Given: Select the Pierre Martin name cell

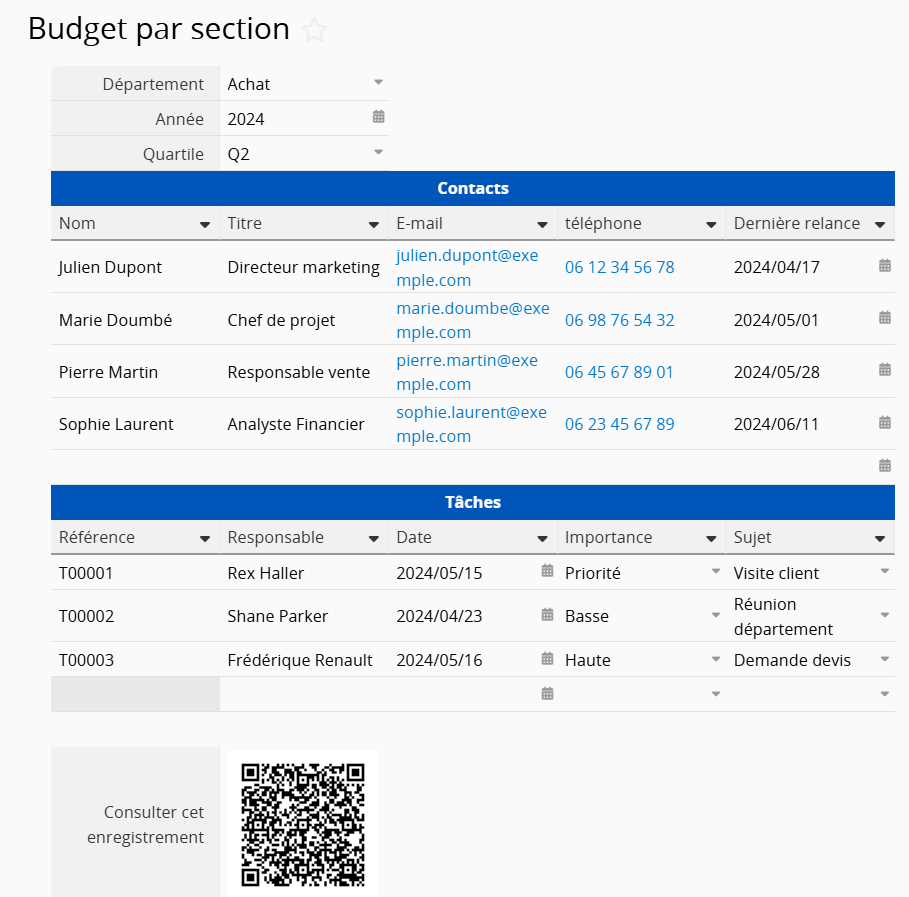Looking at the screenshot, I should pyautogui.click(x=135, y=372).
